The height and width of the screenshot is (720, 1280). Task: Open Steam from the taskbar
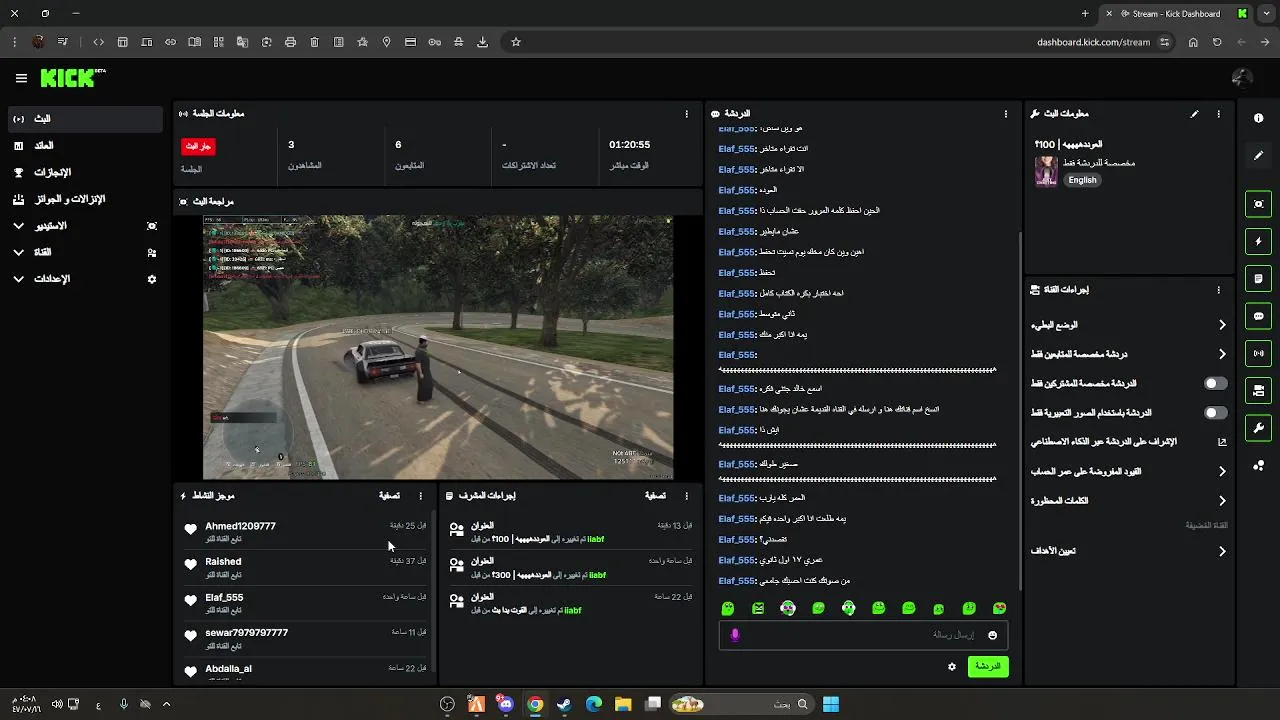click(564, 704)
